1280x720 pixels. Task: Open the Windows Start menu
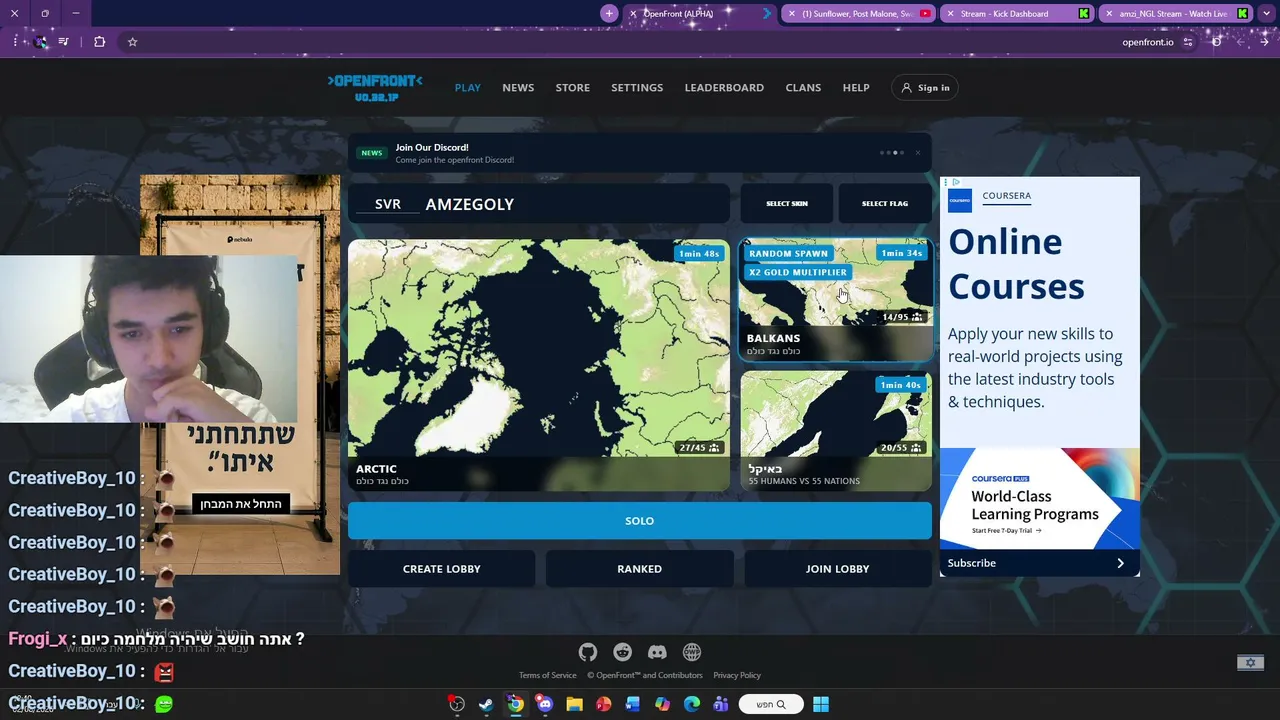[821, 704]
